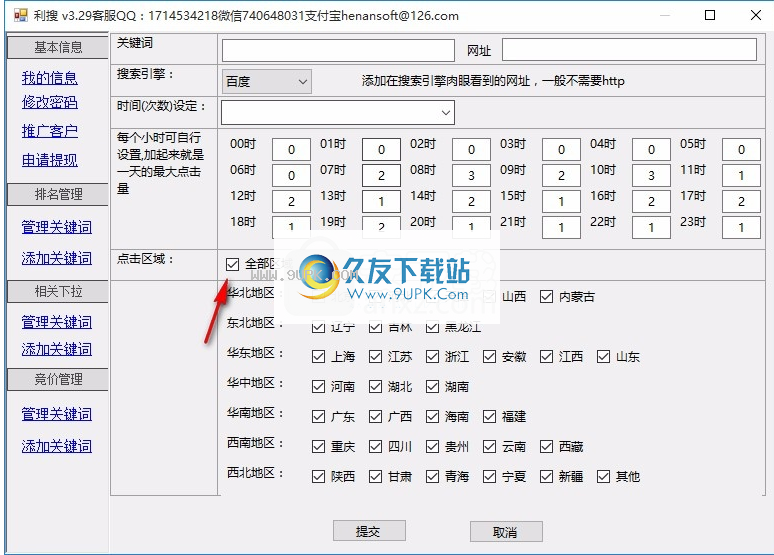Submit the form with 提交 button
The image size is (774, 555).
pos(369,531)
